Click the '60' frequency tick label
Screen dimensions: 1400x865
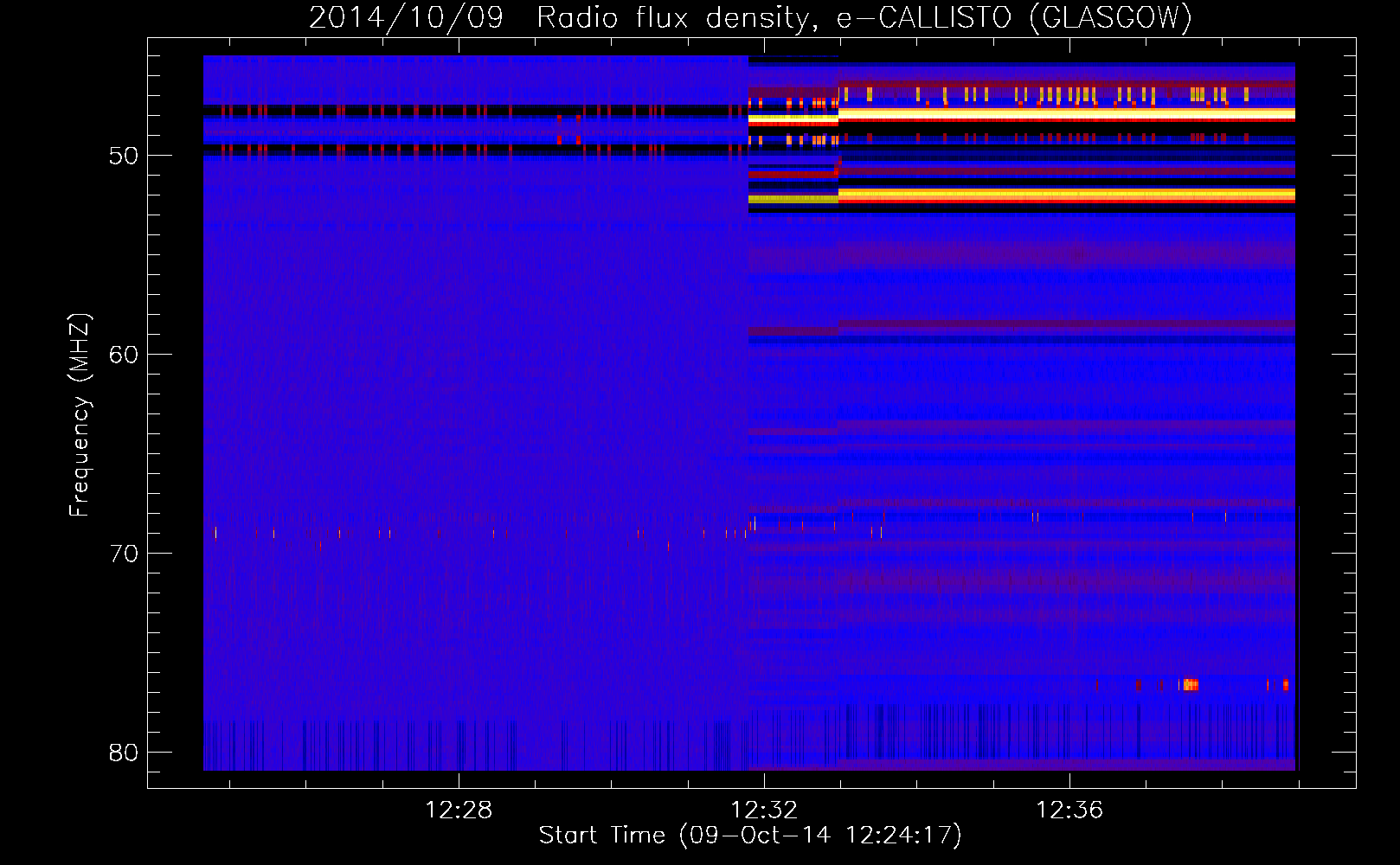point(124,355)
